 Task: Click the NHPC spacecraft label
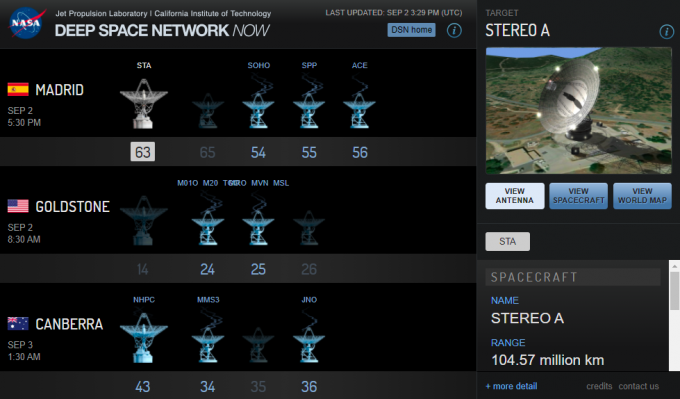pos(144,300)
